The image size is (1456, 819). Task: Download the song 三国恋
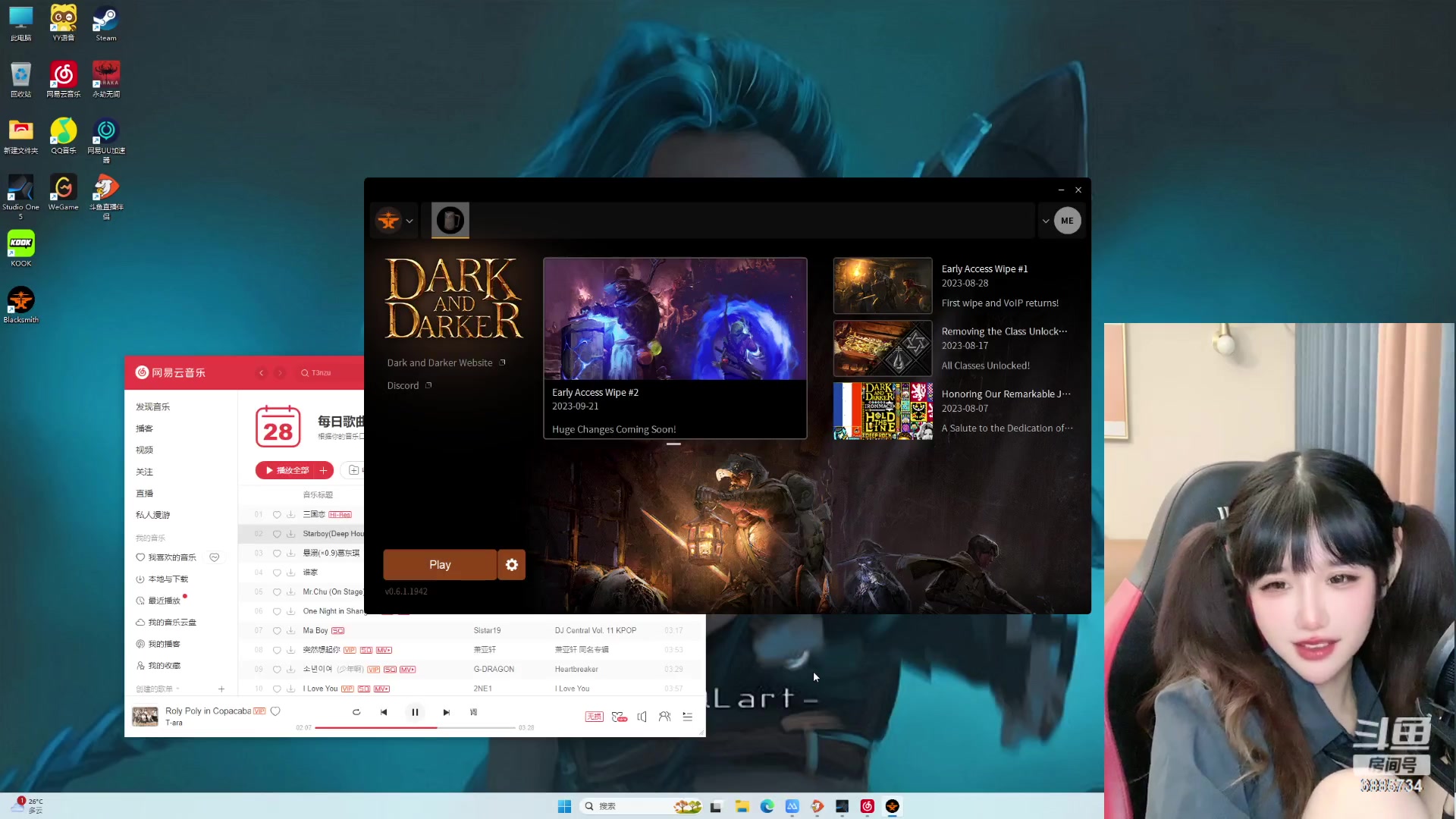(290, 514)
